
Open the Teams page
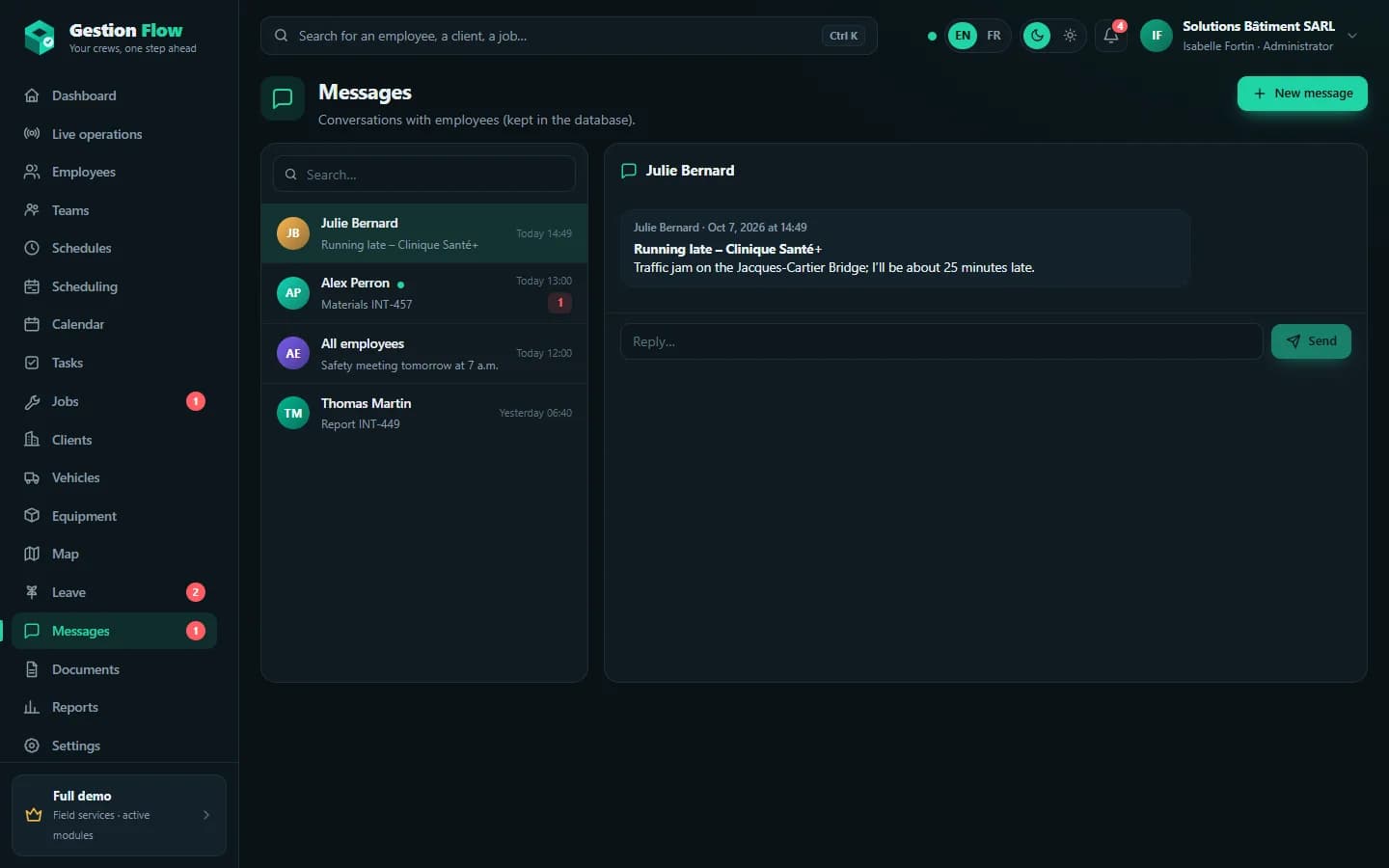coord(114,210)
